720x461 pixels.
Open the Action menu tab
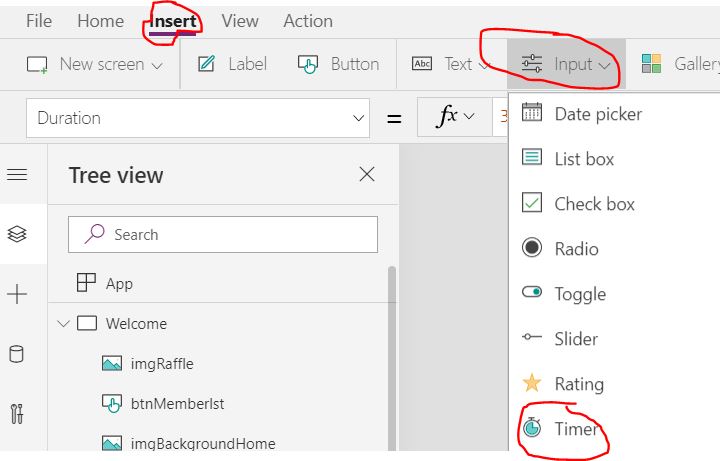pyautogui.click(x=308, y=21)
